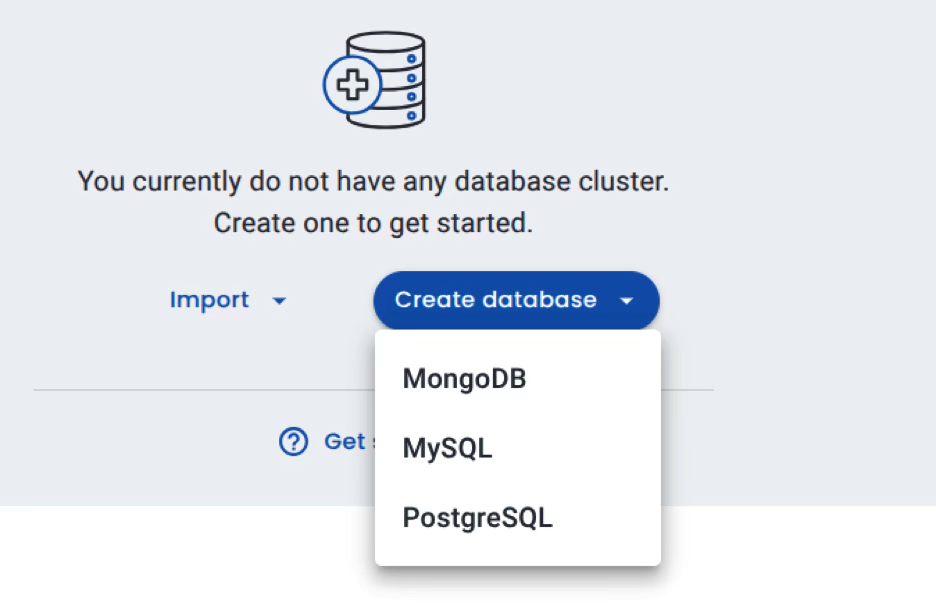Choose MySQL as the database type

point(447,448)
